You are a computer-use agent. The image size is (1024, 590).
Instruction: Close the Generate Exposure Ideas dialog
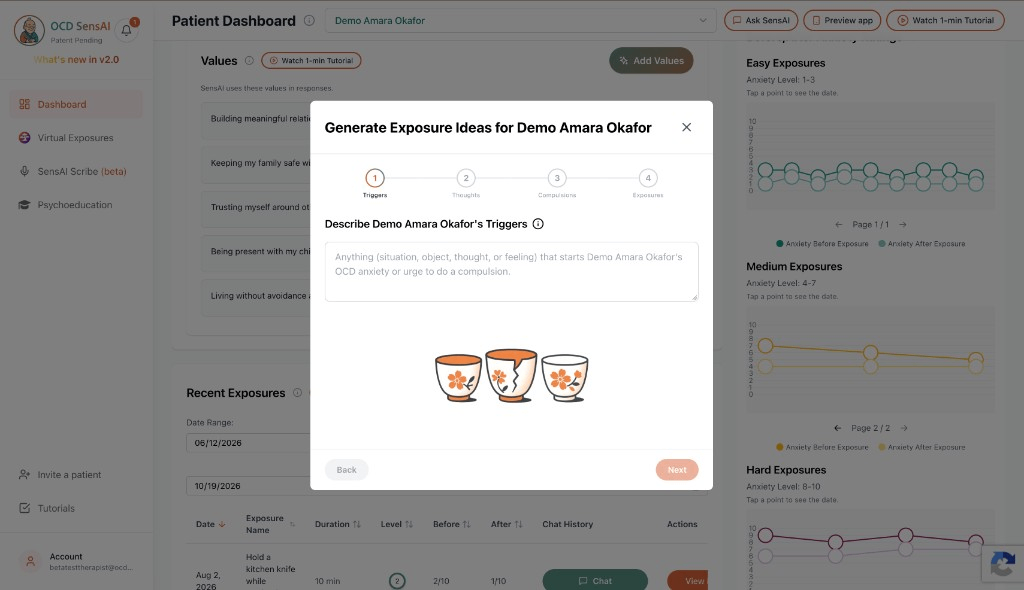(x=686, y=127)
